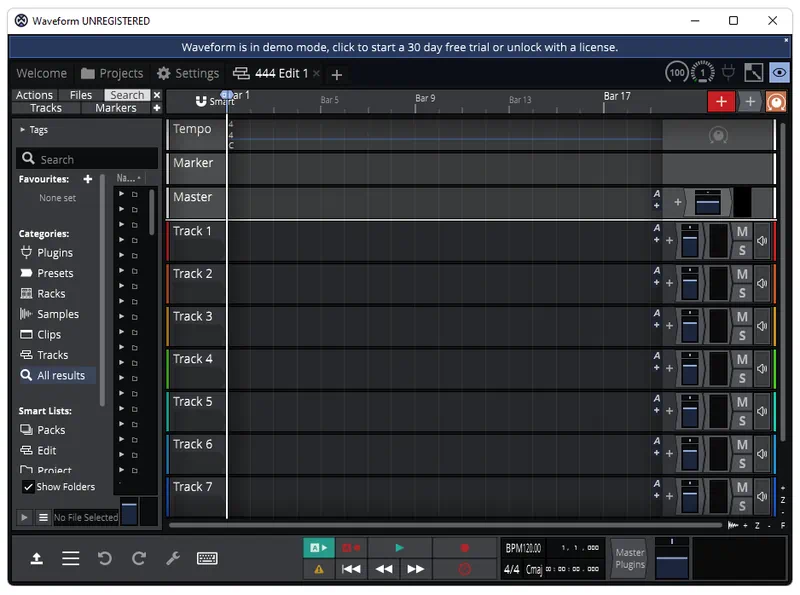Click the Search input field
Viewport: 800px width, 595px height.
(87, 159)
